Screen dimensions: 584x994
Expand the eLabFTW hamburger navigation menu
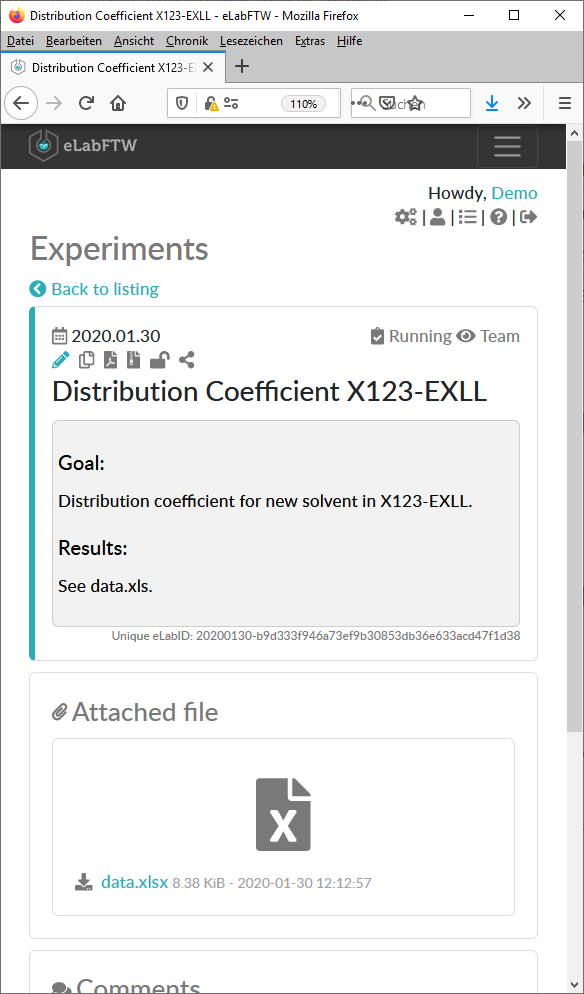[x=507, y=146]
